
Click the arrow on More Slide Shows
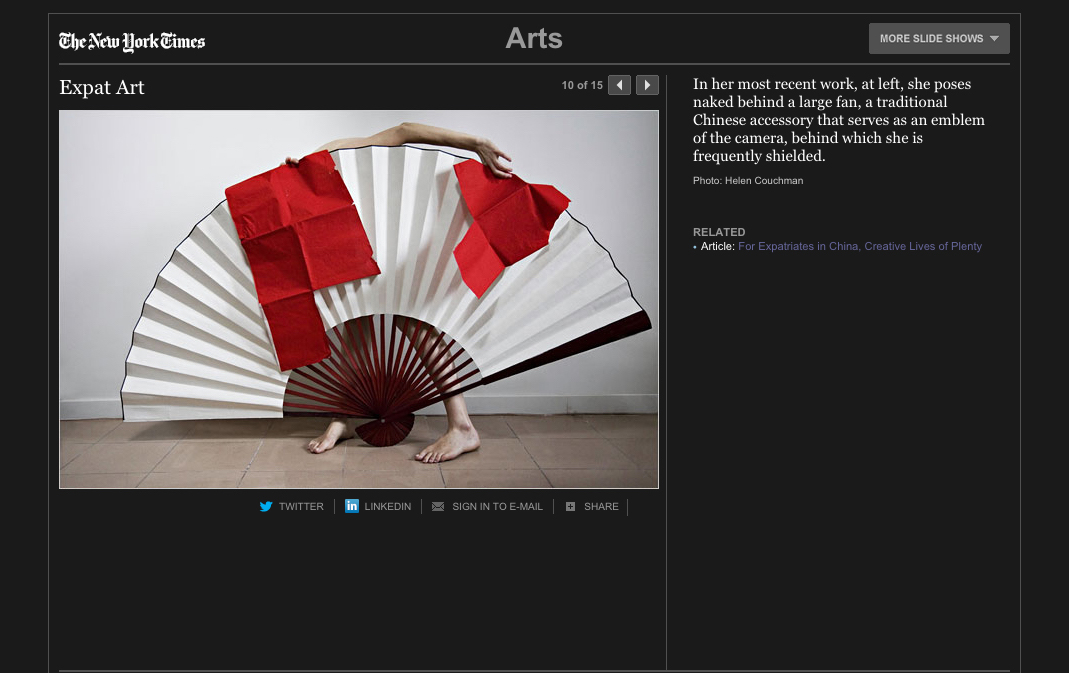pos(994,39)
